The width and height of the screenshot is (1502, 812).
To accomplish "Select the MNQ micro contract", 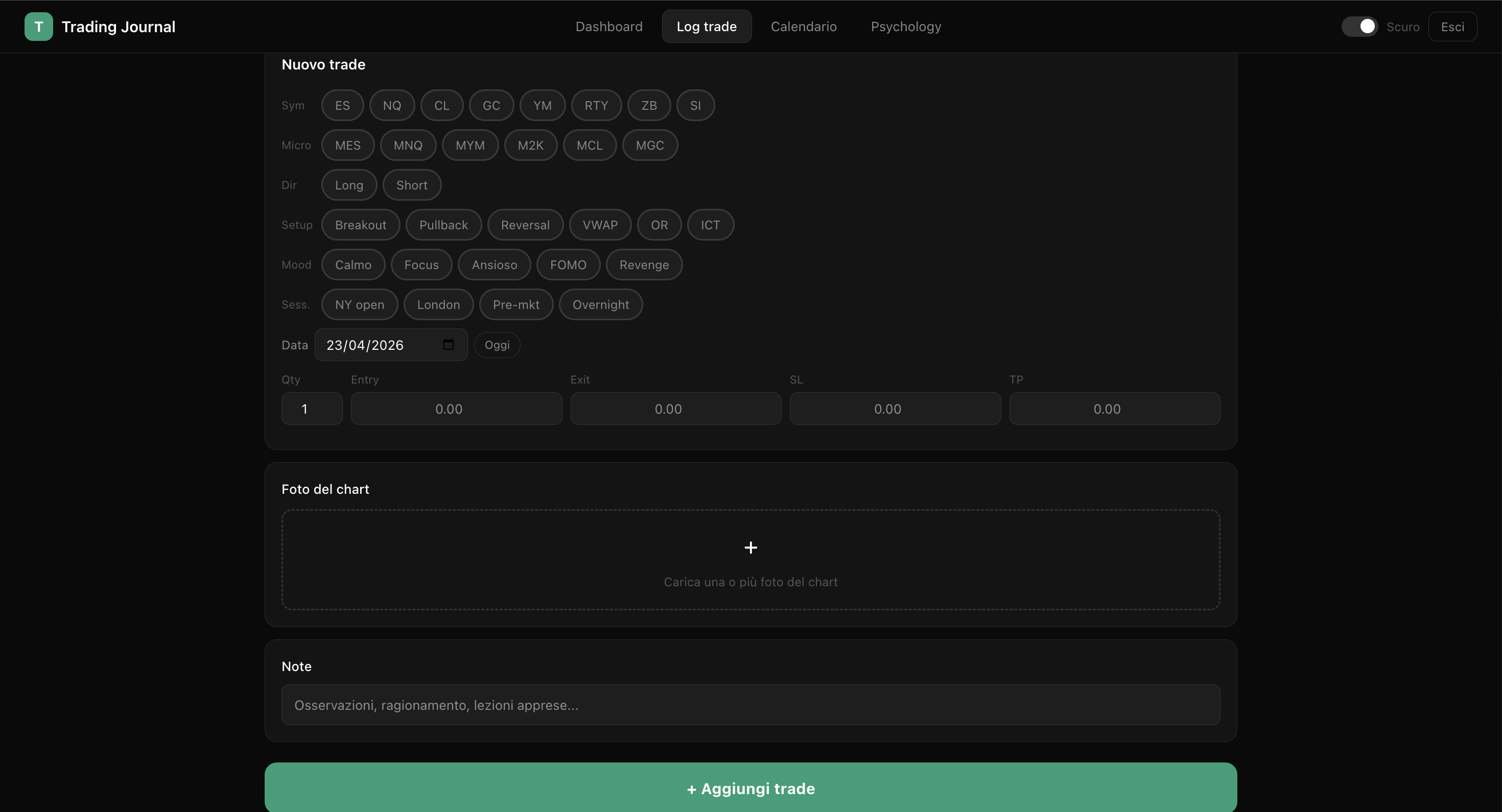I will coord(408,145).
